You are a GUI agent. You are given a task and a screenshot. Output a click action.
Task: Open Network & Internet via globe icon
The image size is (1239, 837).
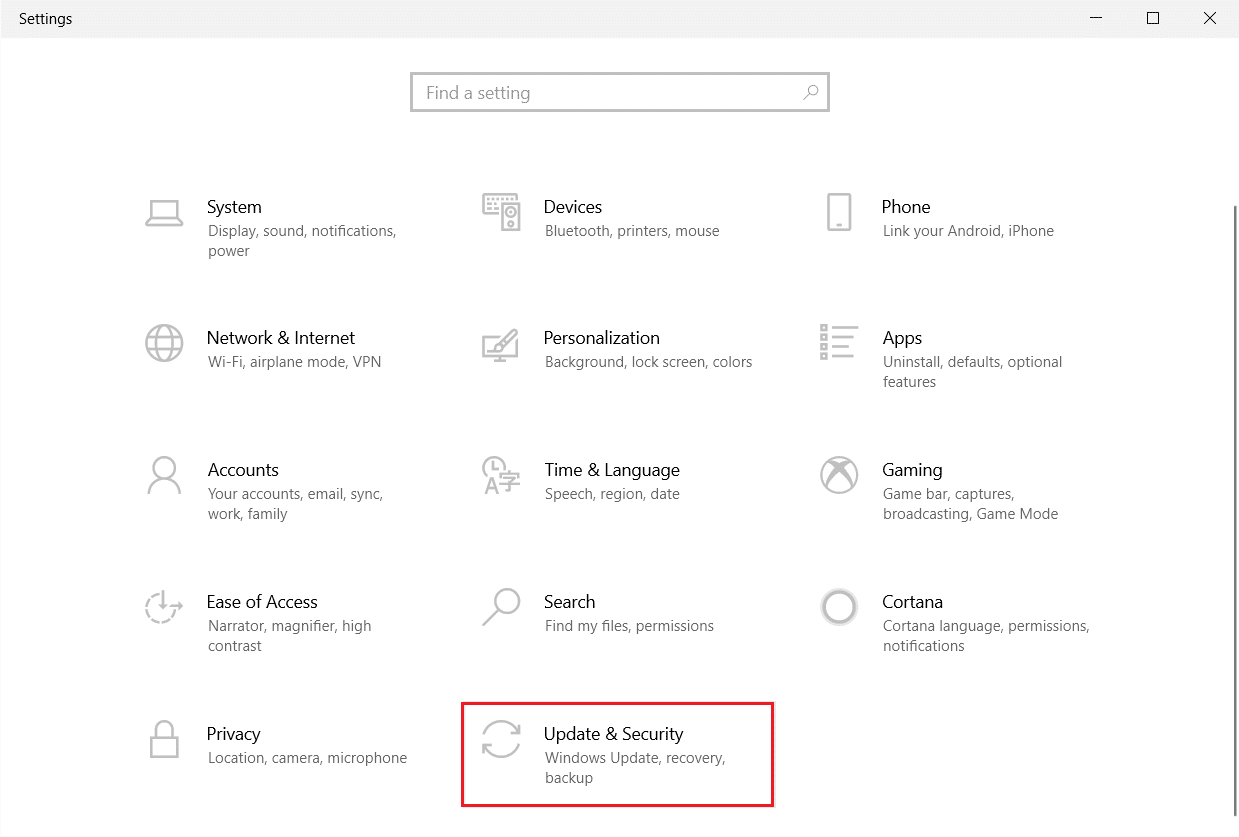tap(164, 343)
